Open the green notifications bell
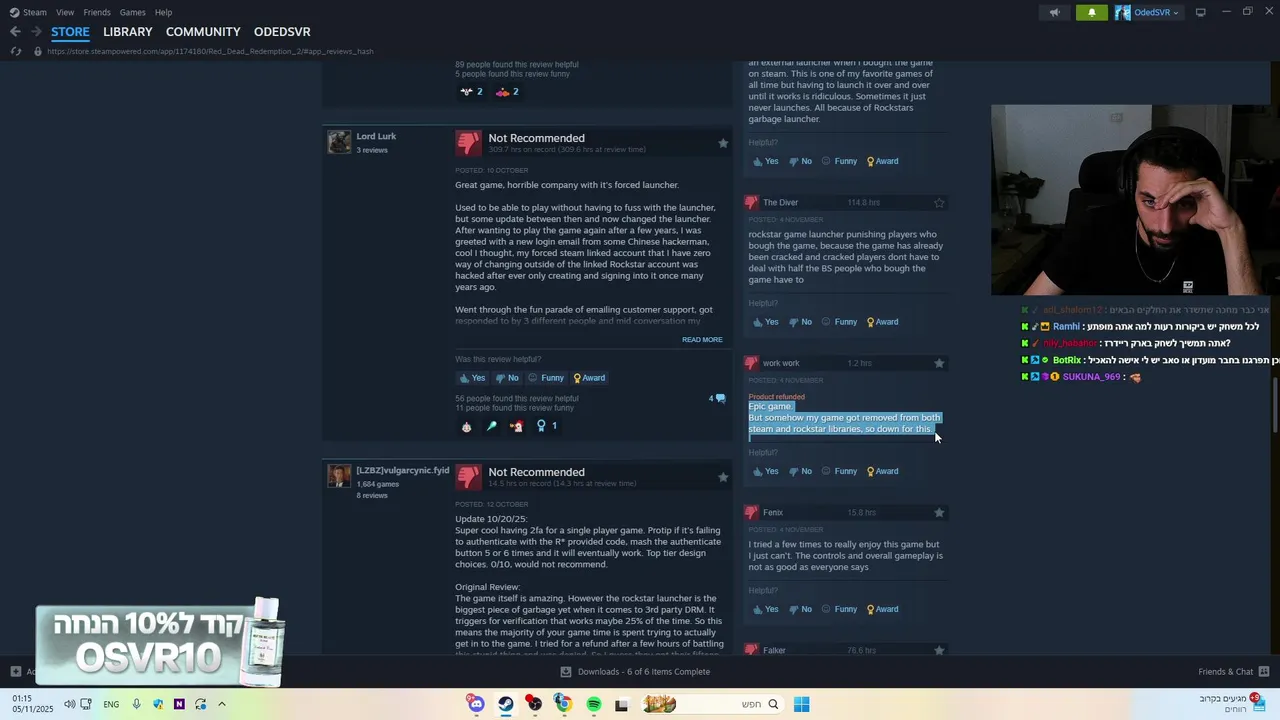Screen dimensions: 1280x720 1091,12
